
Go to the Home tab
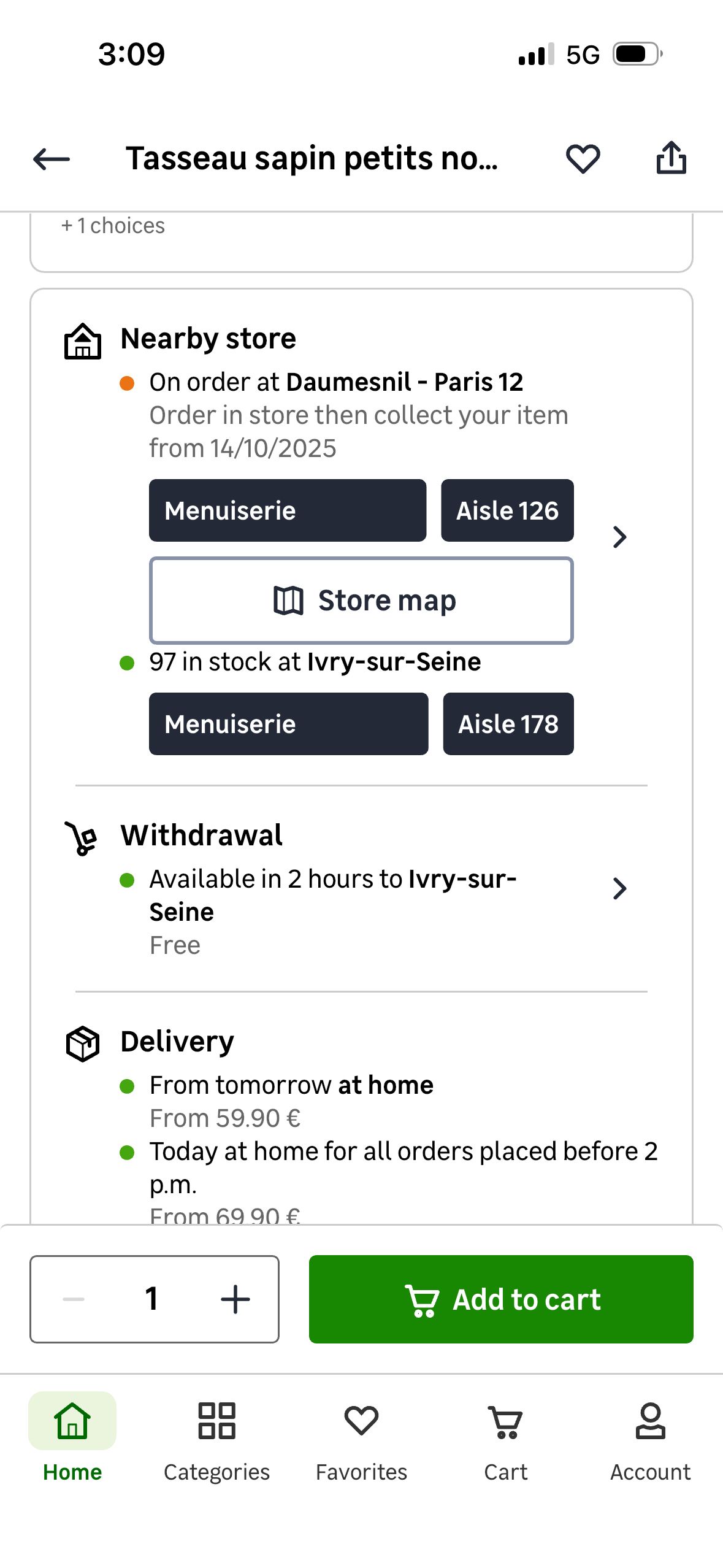tap(72, 1437)
